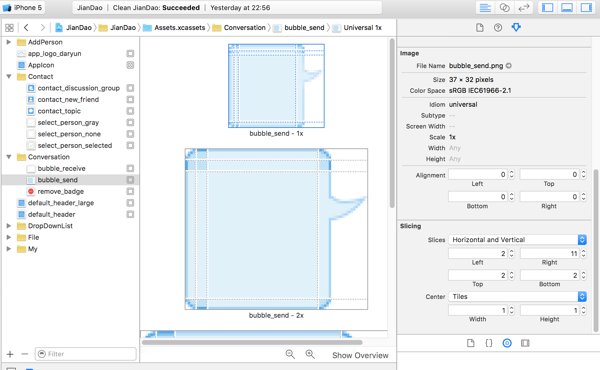The height and width of the screenshot is (370, 600).
Task: Open the file template library
Action: [470, 343]
